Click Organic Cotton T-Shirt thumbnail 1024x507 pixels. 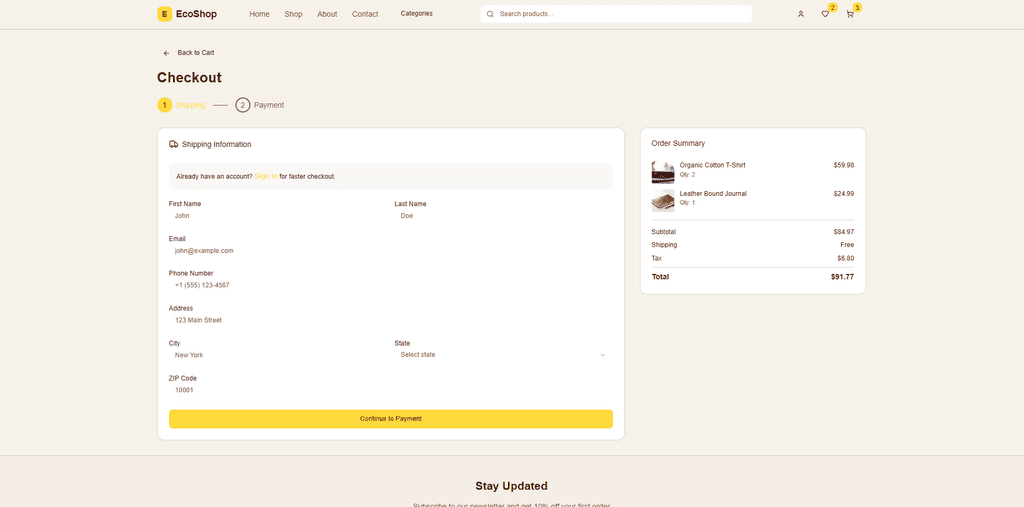click(x=663, y=172)
